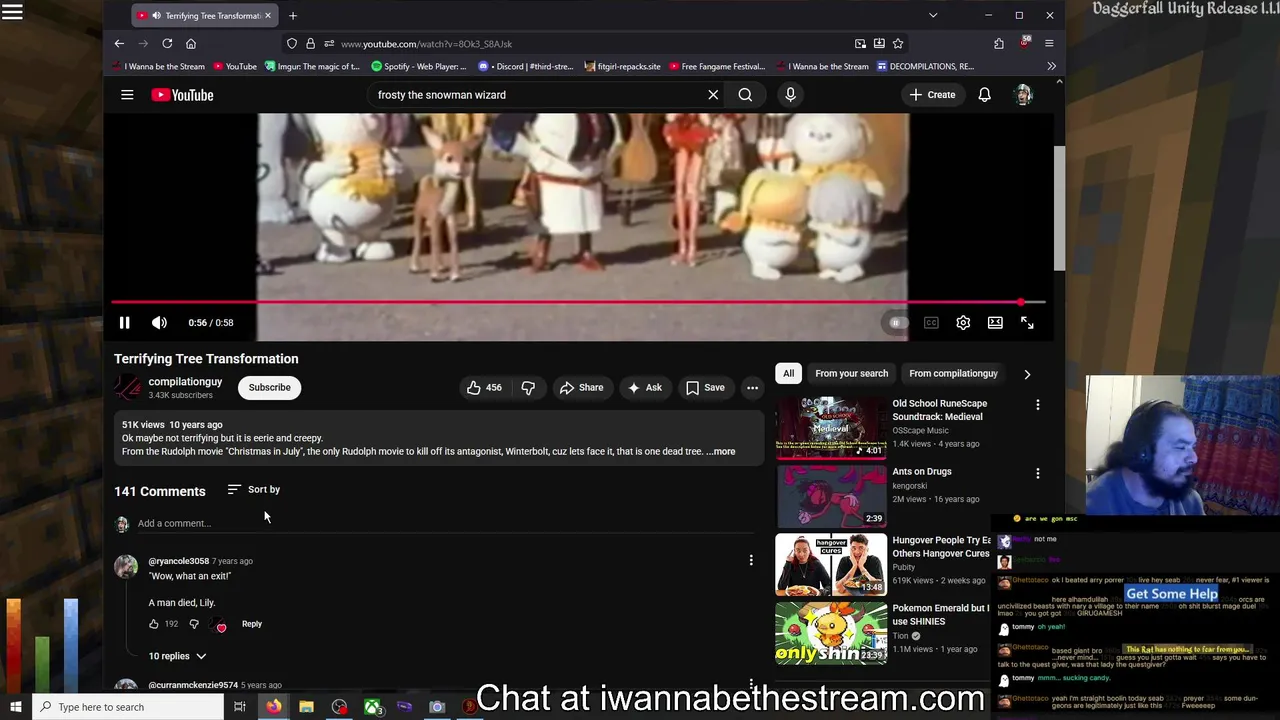Open Firefox application menu
1280x720 pixels.
click(1049, 44)
